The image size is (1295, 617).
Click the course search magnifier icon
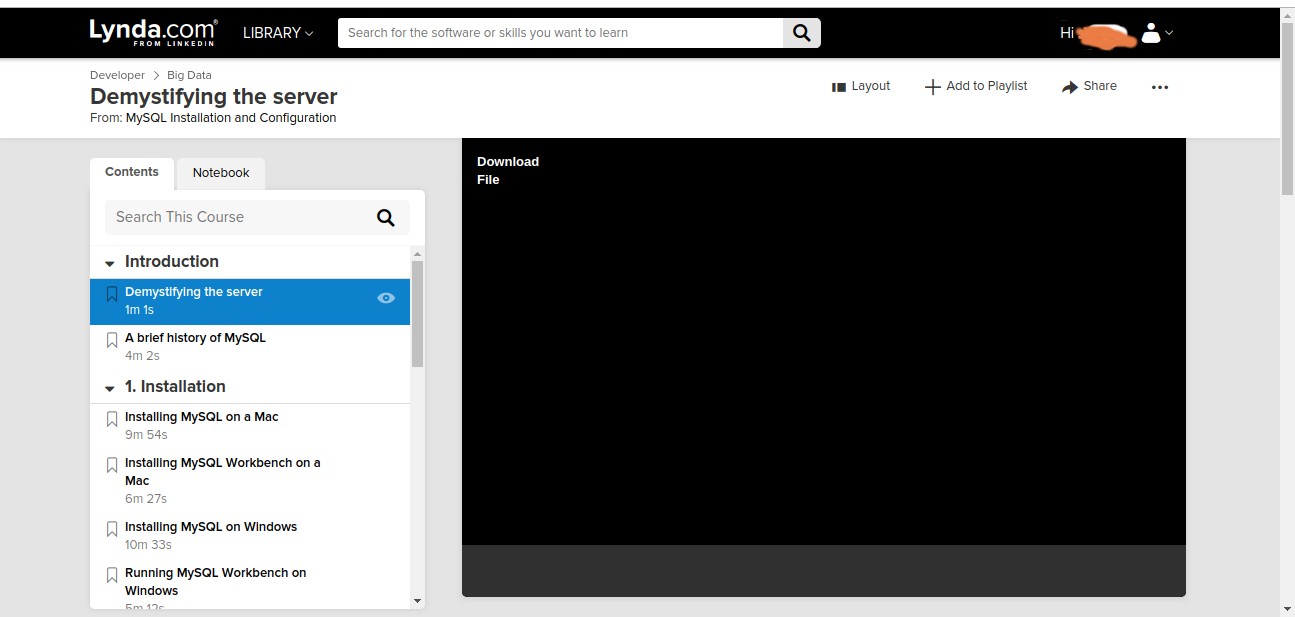[x=386, y=218]
